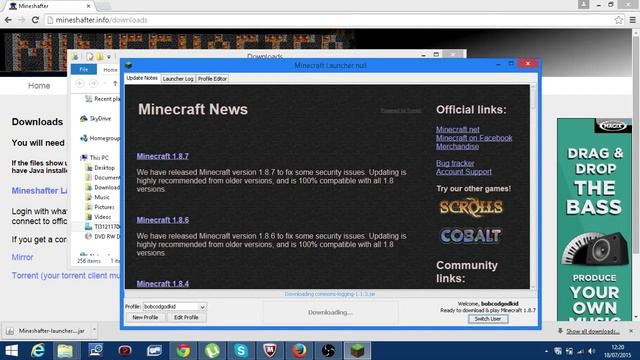Launch Firefox from the taskbar

(299, 351)
